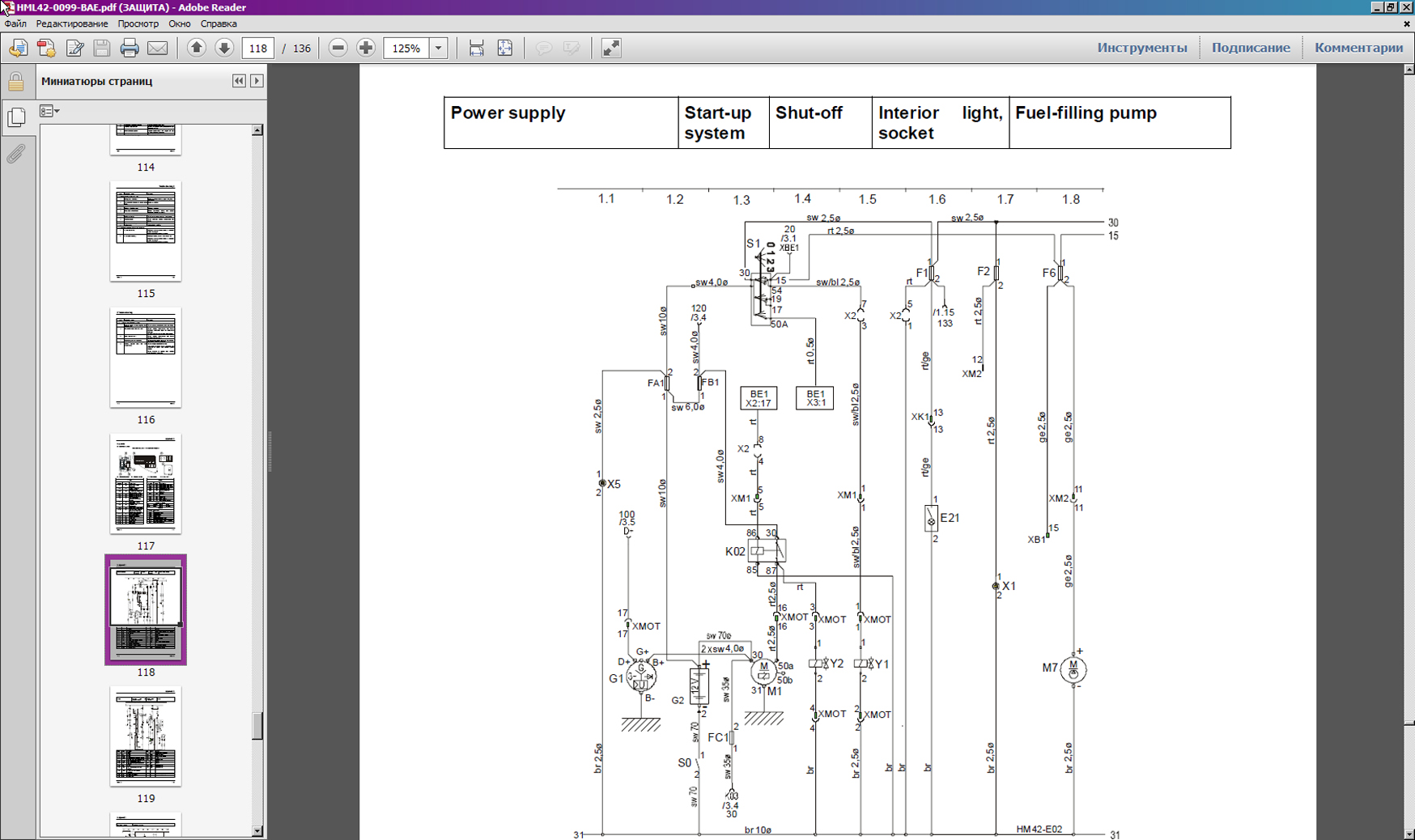The image size is (1415, 840).
Task: Zoom out with minus button
Action: [338, 49]
